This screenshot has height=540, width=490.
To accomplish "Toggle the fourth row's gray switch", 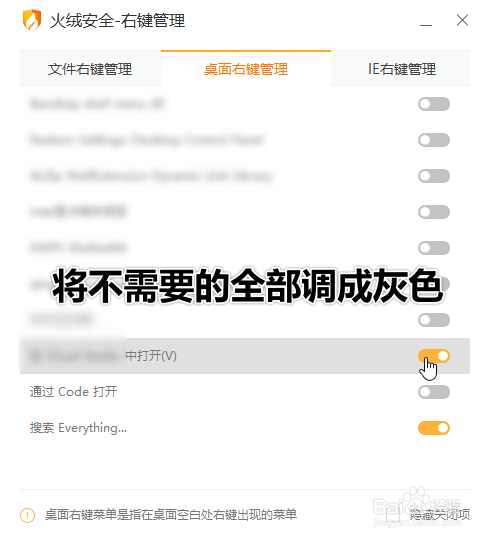I will point(434,212).
